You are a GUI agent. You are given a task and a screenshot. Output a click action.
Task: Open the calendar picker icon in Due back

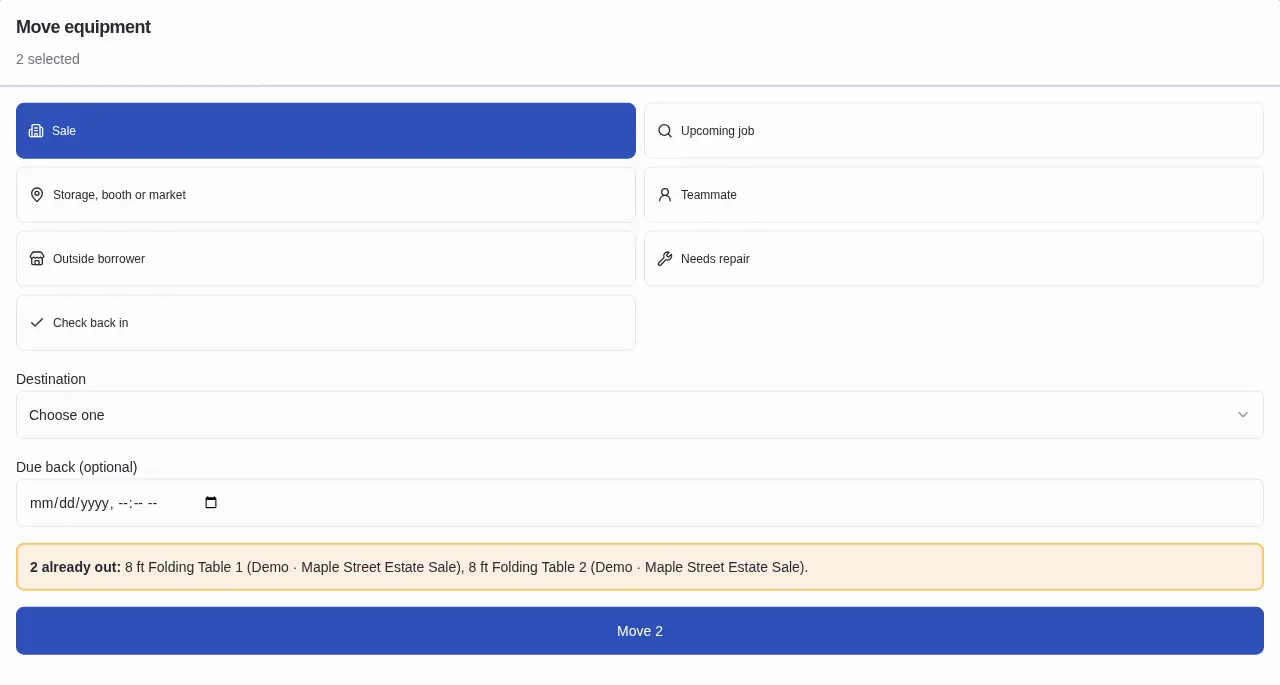(x=211, y=503)
